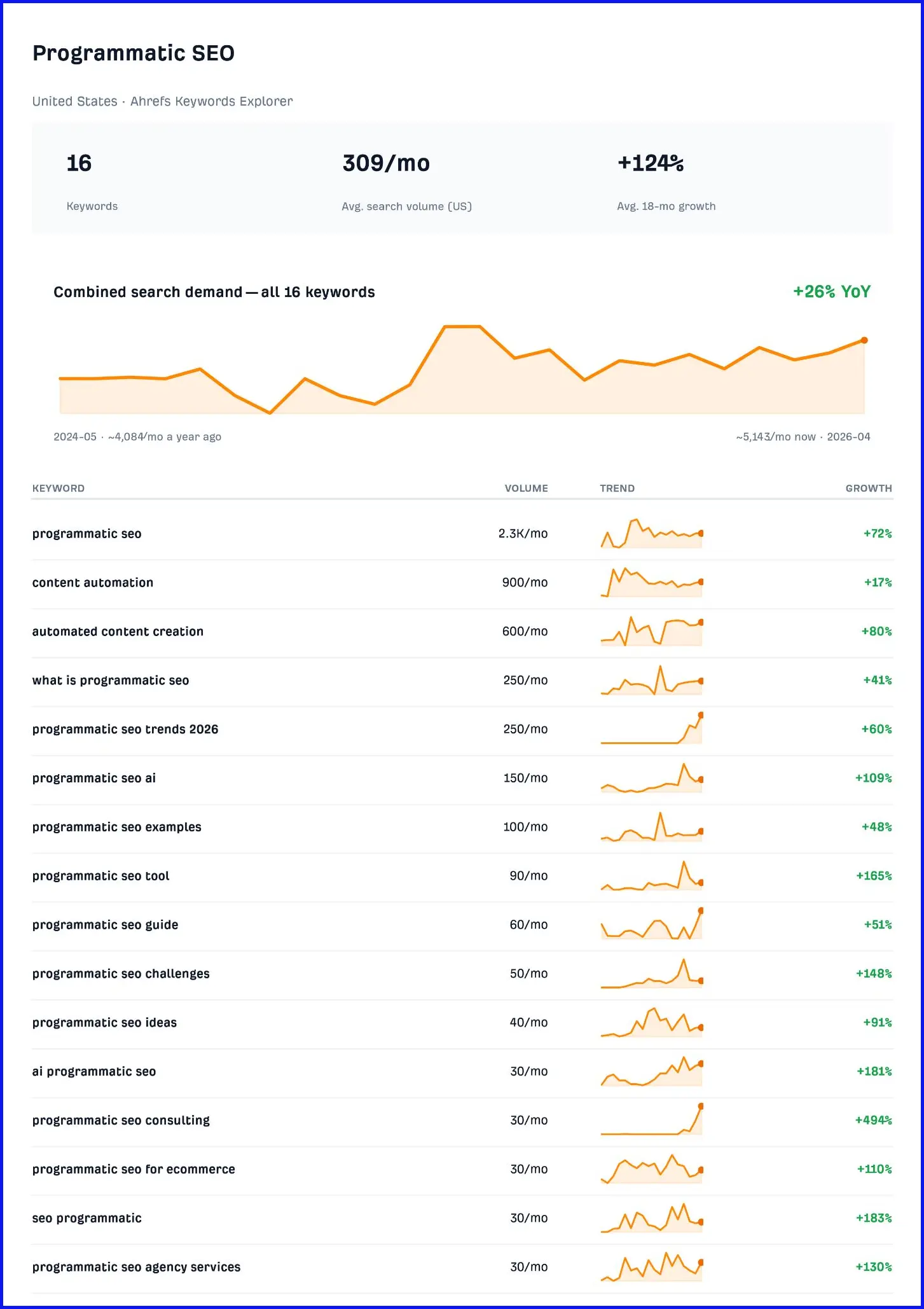Click the 'Programmatic SEO' page title
The height and width of the screenshot is (1309, 924).
click(x=134, y=53)
